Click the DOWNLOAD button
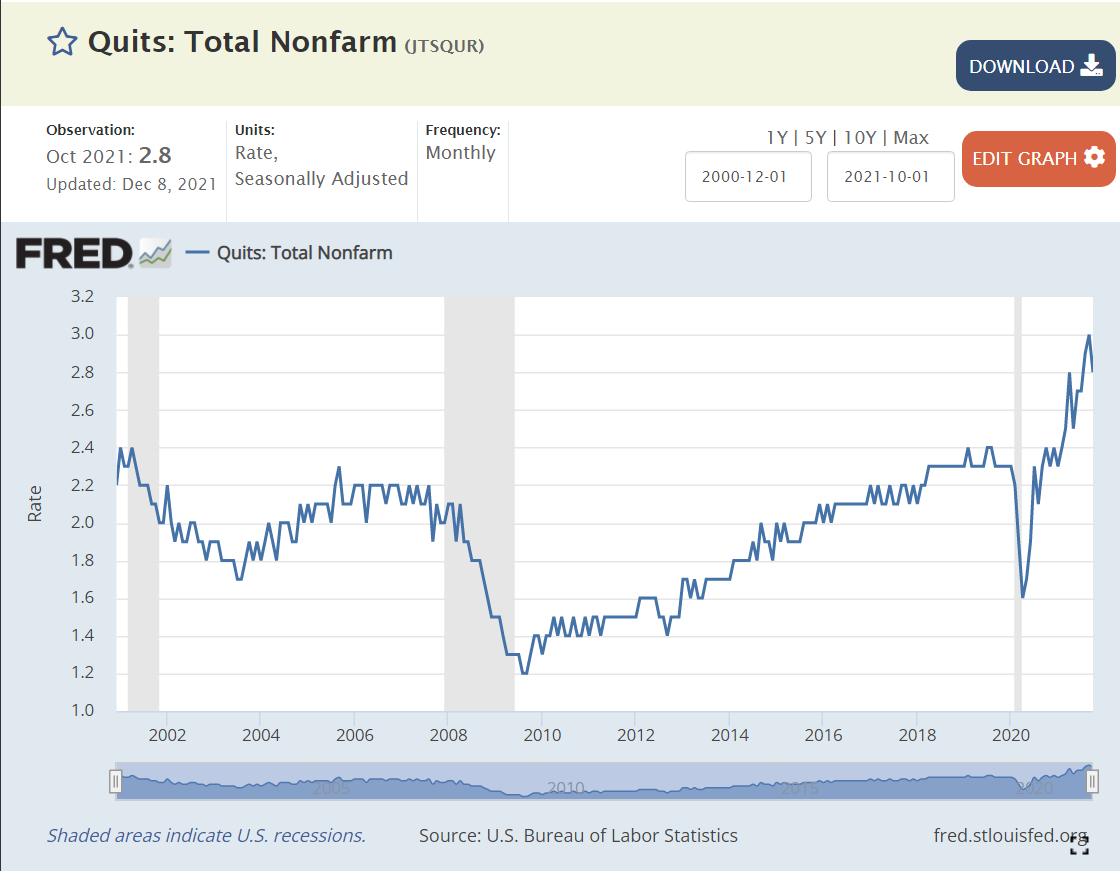Image resolution: width=1120 pixels, height=871 pixels. [x=1035, y=66]
